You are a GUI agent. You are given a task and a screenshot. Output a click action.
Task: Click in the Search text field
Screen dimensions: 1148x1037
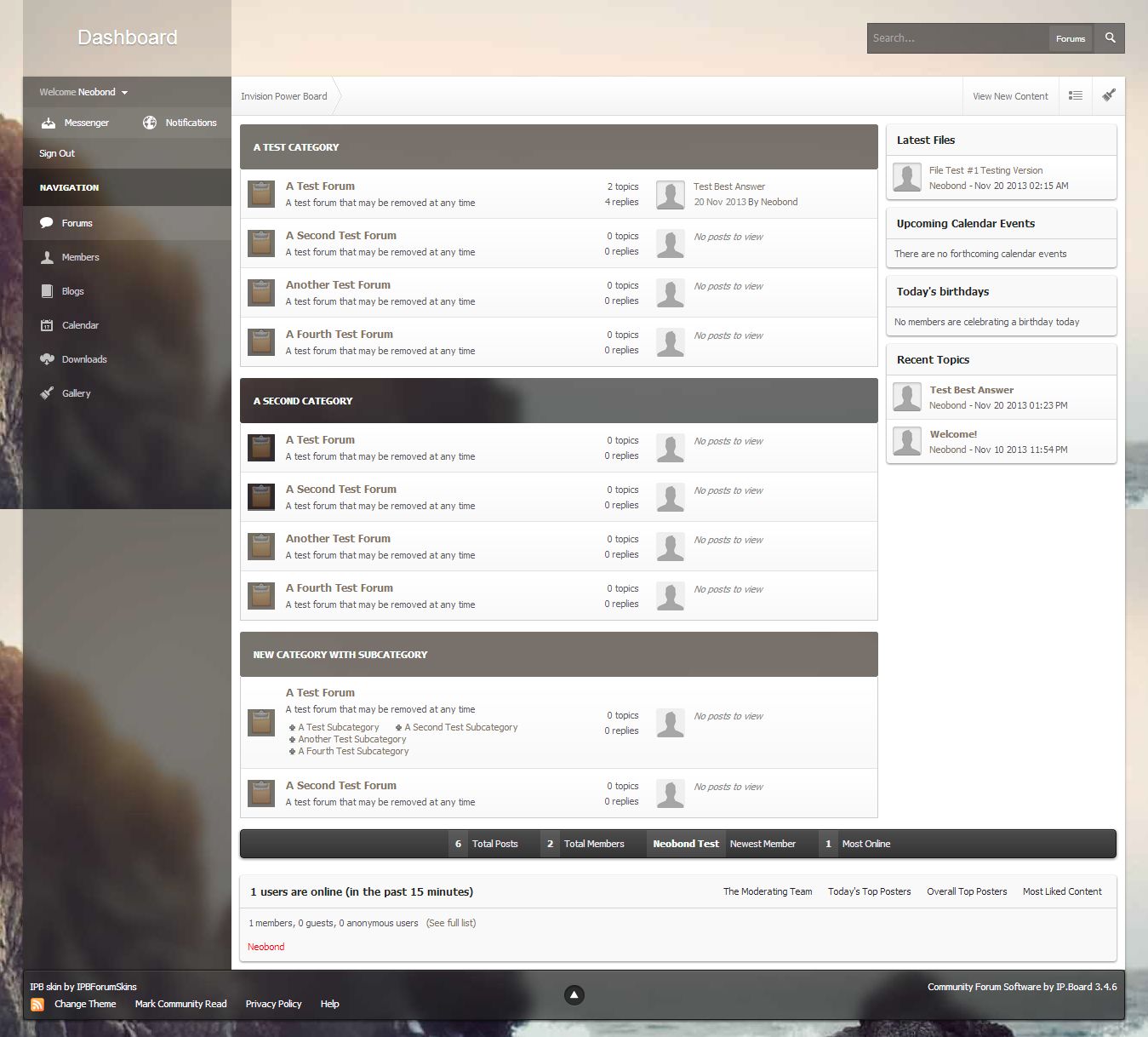pos(957,38)
